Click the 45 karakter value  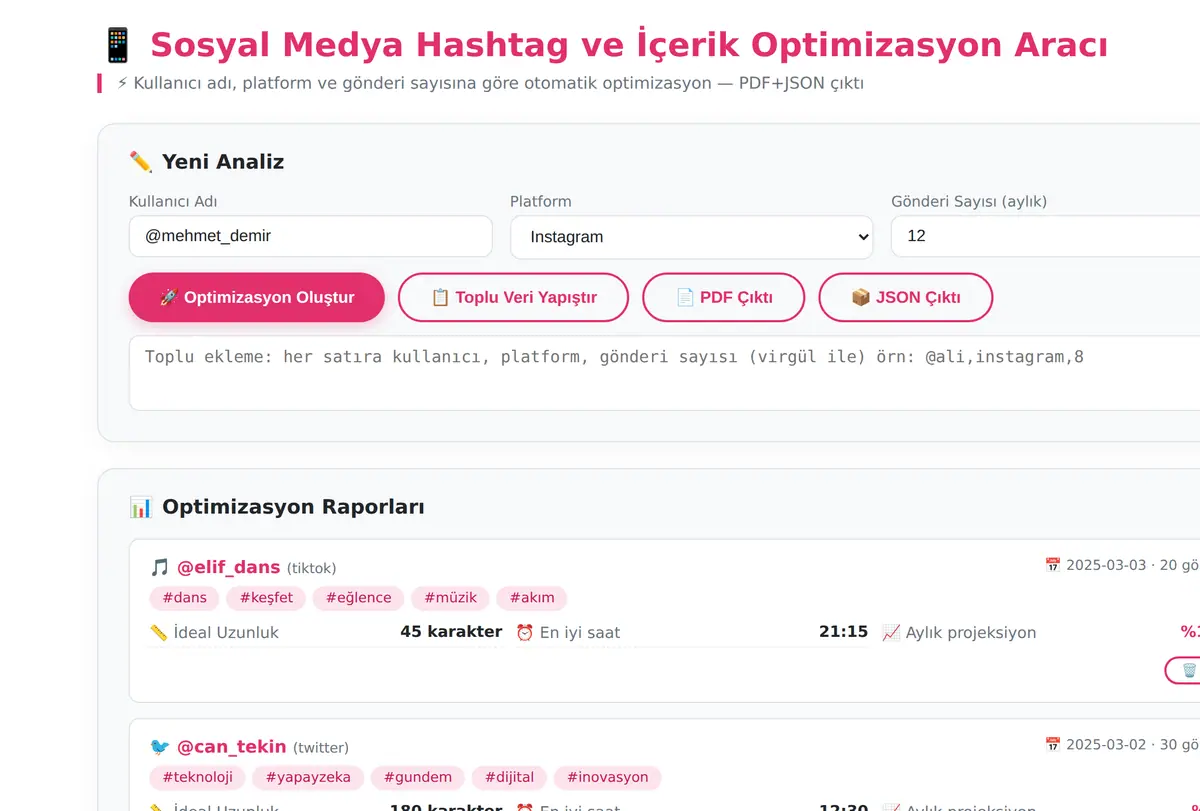pos(451,632)
